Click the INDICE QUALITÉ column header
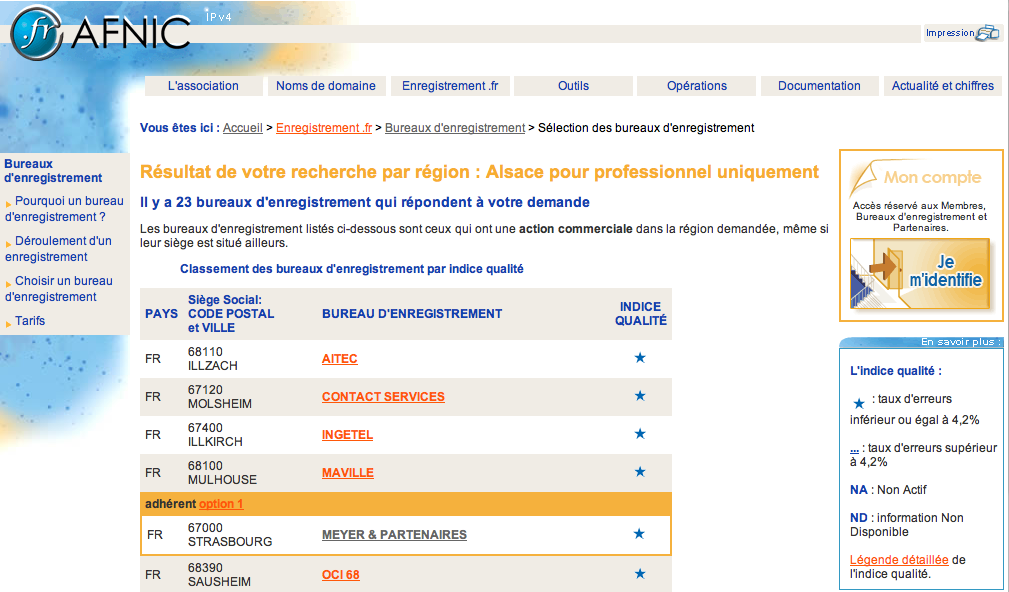1009x592 pixels. pos(640,313)
